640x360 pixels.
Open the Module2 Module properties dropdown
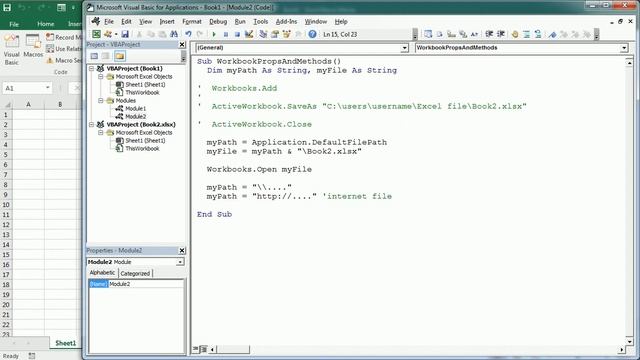[180, 262]
